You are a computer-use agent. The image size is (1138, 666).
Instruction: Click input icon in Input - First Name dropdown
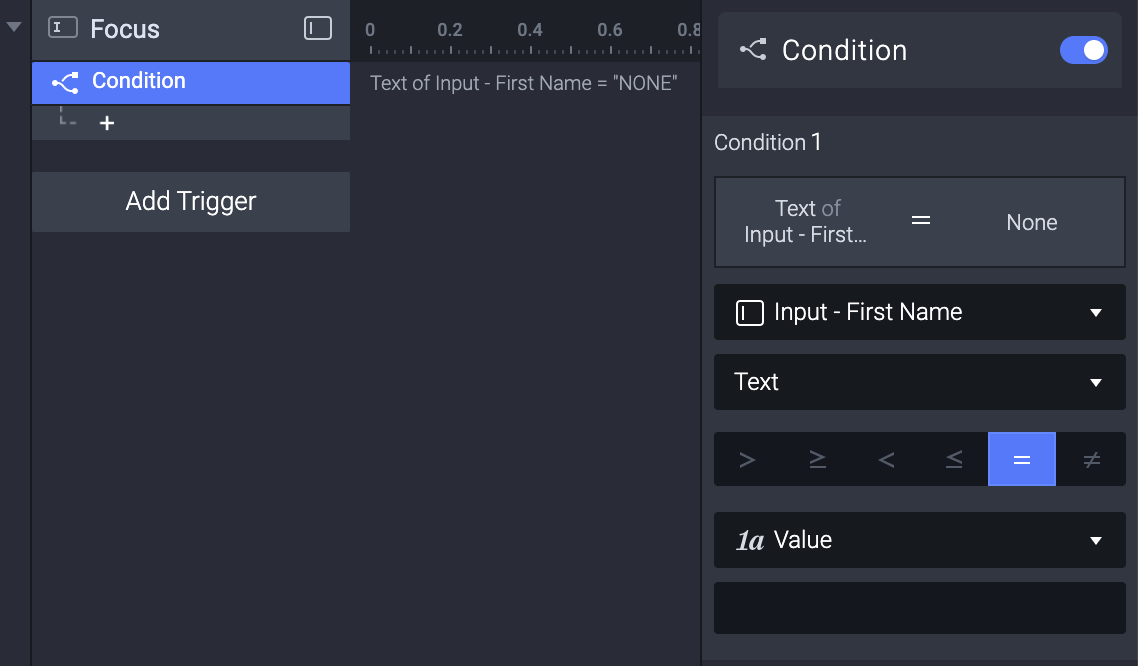pos(750,313)
